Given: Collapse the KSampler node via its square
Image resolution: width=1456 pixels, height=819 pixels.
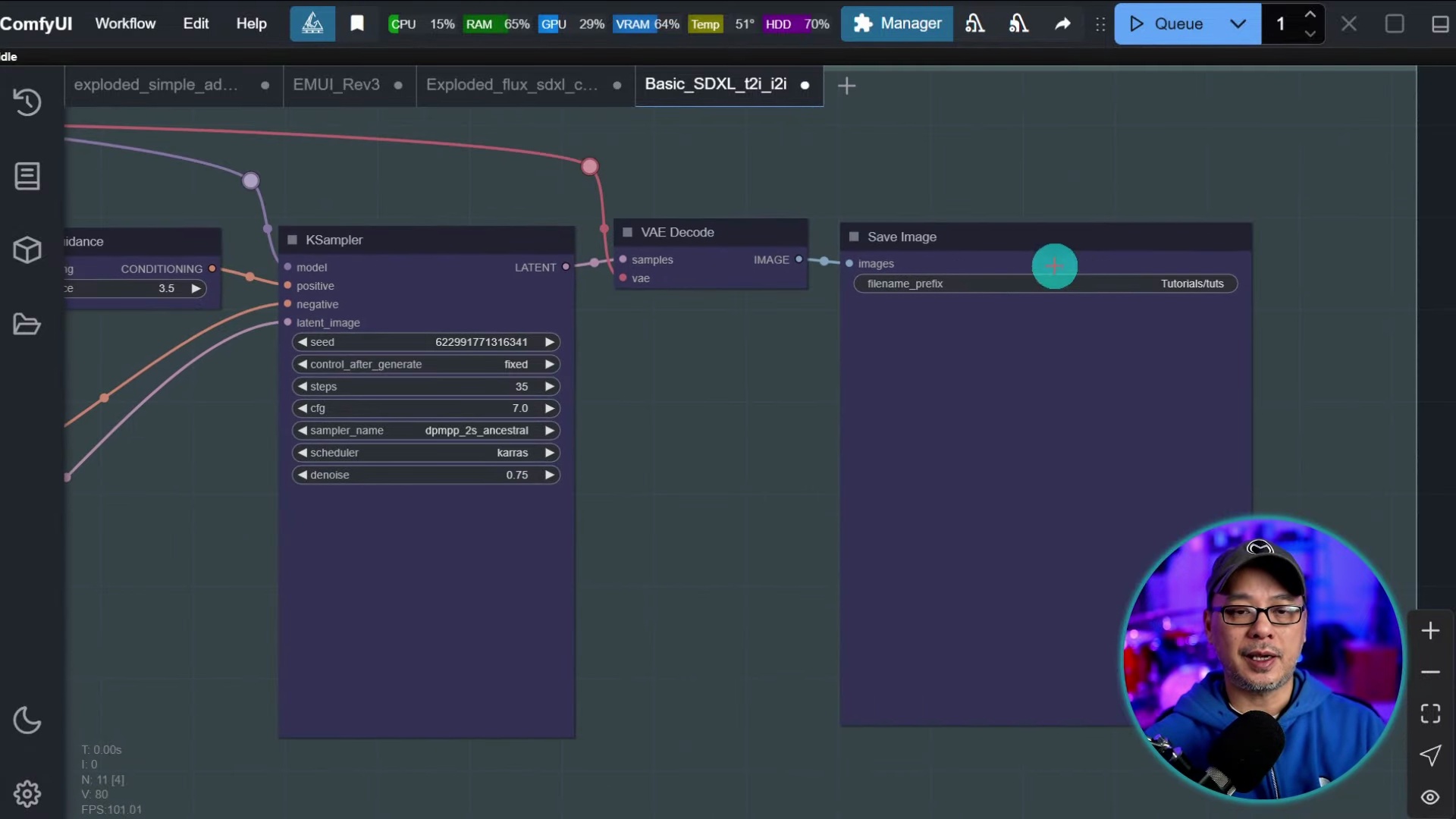Looking at the screenshot, I should pos(292,240).
